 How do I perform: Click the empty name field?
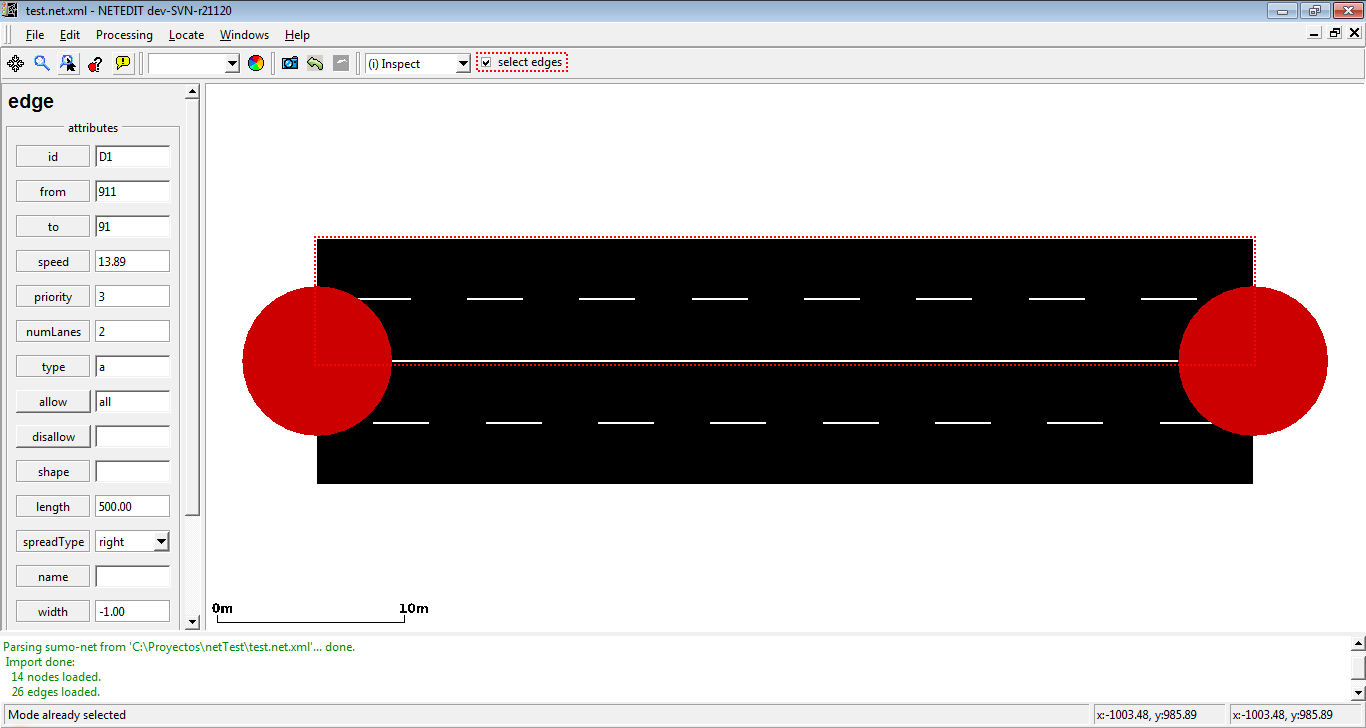[132, 576]
